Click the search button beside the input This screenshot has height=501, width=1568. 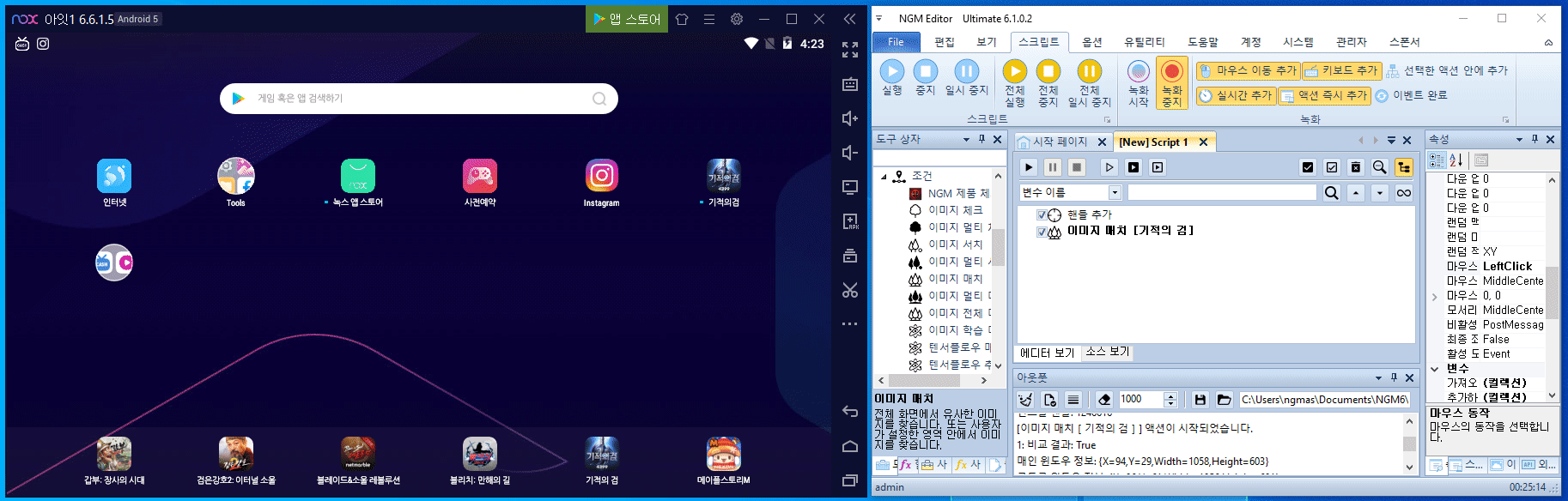[x=1331, y=193]
